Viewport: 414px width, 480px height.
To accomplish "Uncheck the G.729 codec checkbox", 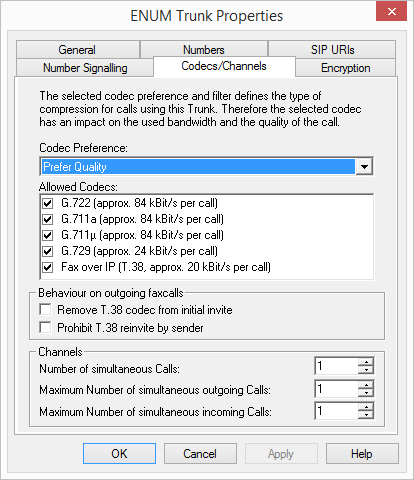I will click(x=48, y=251).
